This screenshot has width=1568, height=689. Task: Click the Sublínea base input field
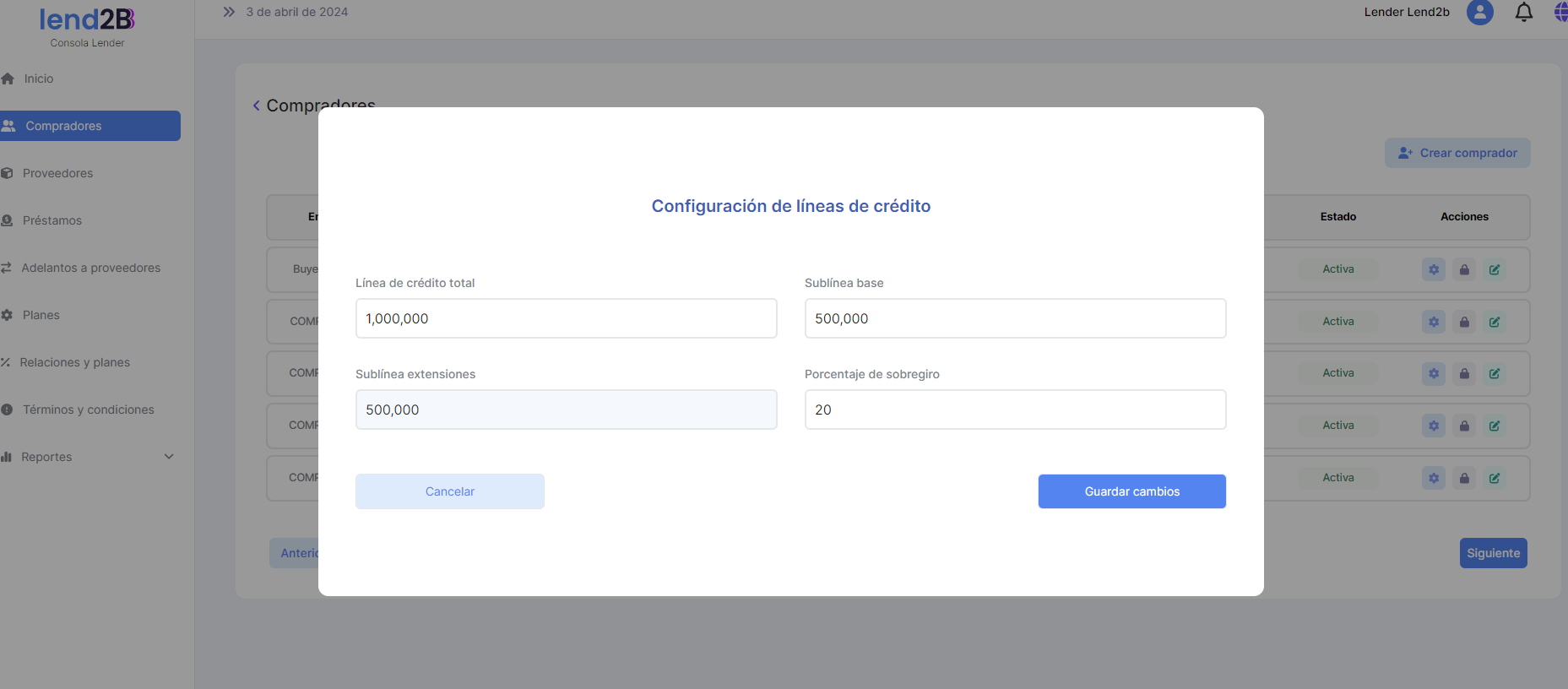1015,318
